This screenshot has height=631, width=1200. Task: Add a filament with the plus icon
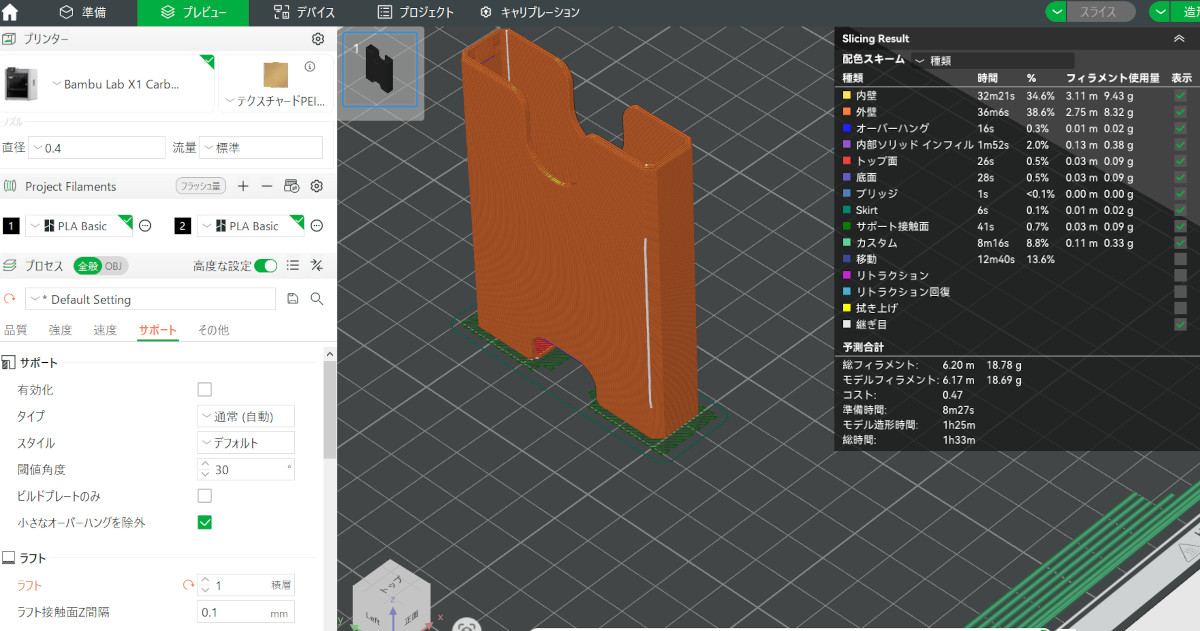click(x=243, y=186)
